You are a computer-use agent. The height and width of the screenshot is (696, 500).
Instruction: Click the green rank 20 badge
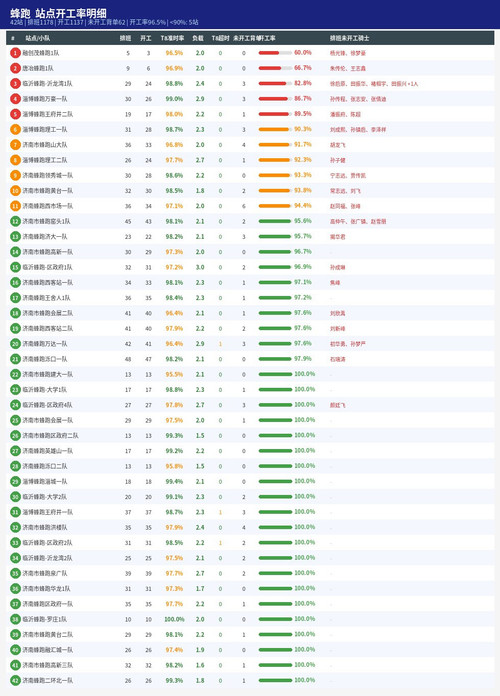16,344
